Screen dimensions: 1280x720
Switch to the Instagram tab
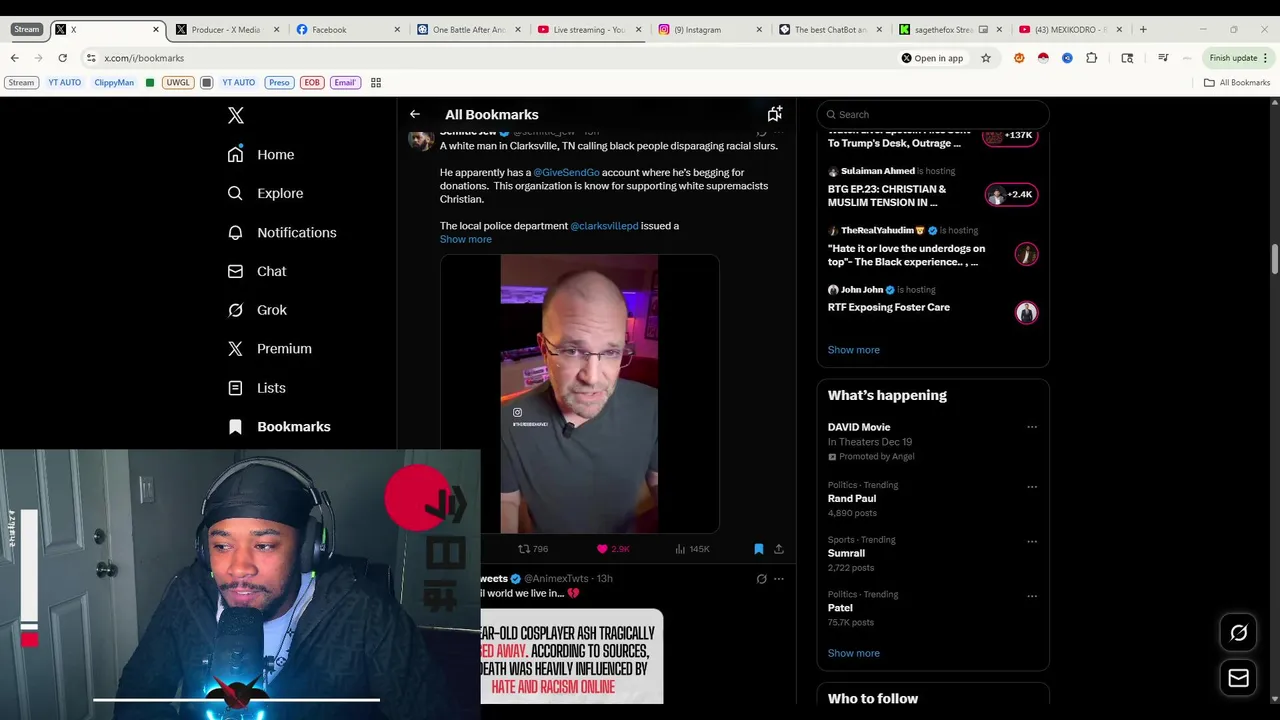tap(709, 30)
